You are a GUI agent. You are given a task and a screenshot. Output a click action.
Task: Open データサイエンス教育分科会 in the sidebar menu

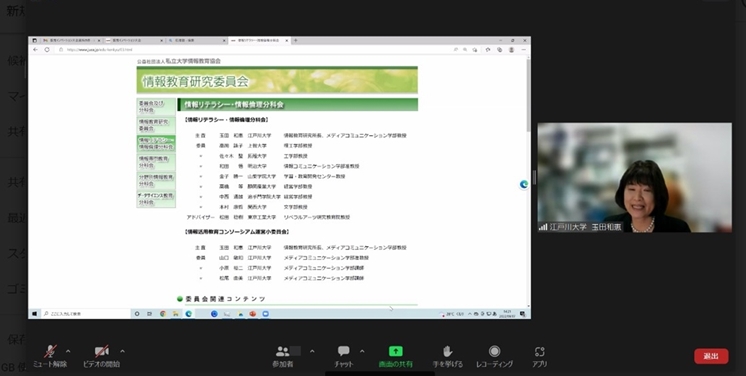(x=156, y=199)
